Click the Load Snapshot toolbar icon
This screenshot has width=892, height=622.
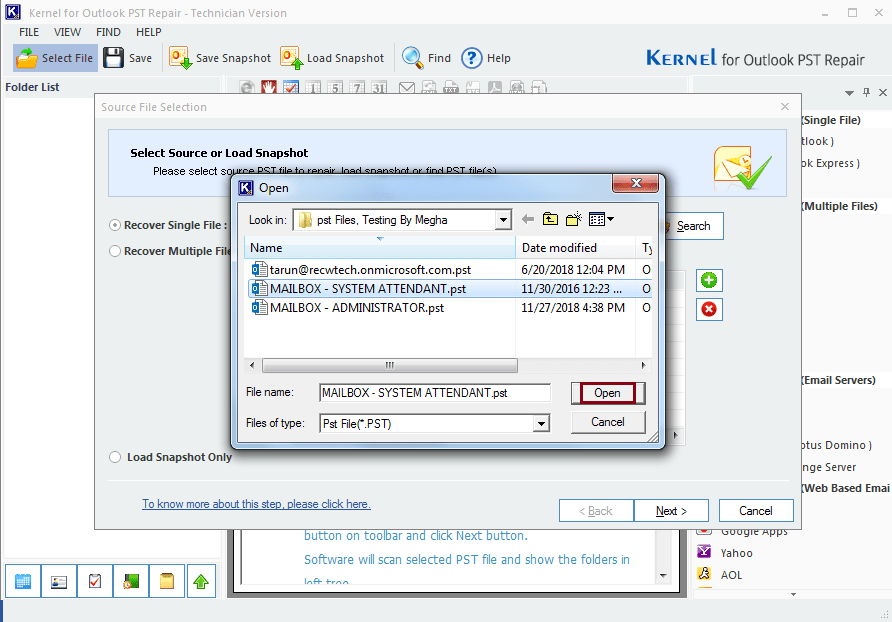(291, 58)
